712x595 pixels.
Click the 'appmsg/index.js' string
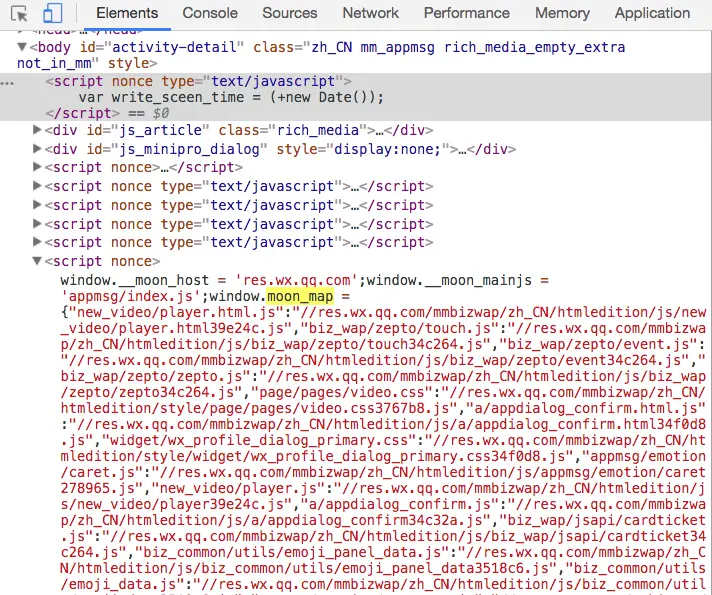click(131, 297)
